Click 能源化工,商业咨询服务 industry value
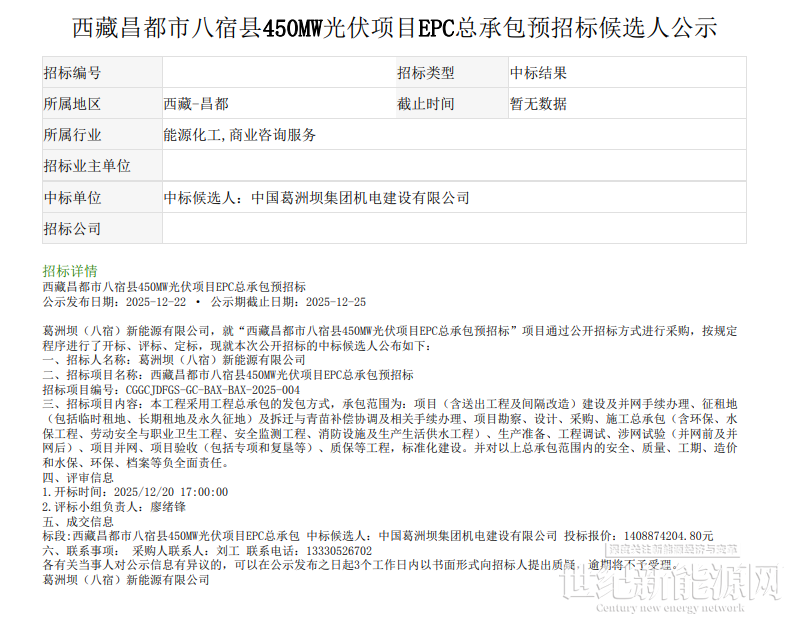The image size is (790, 618). point(240,135)
